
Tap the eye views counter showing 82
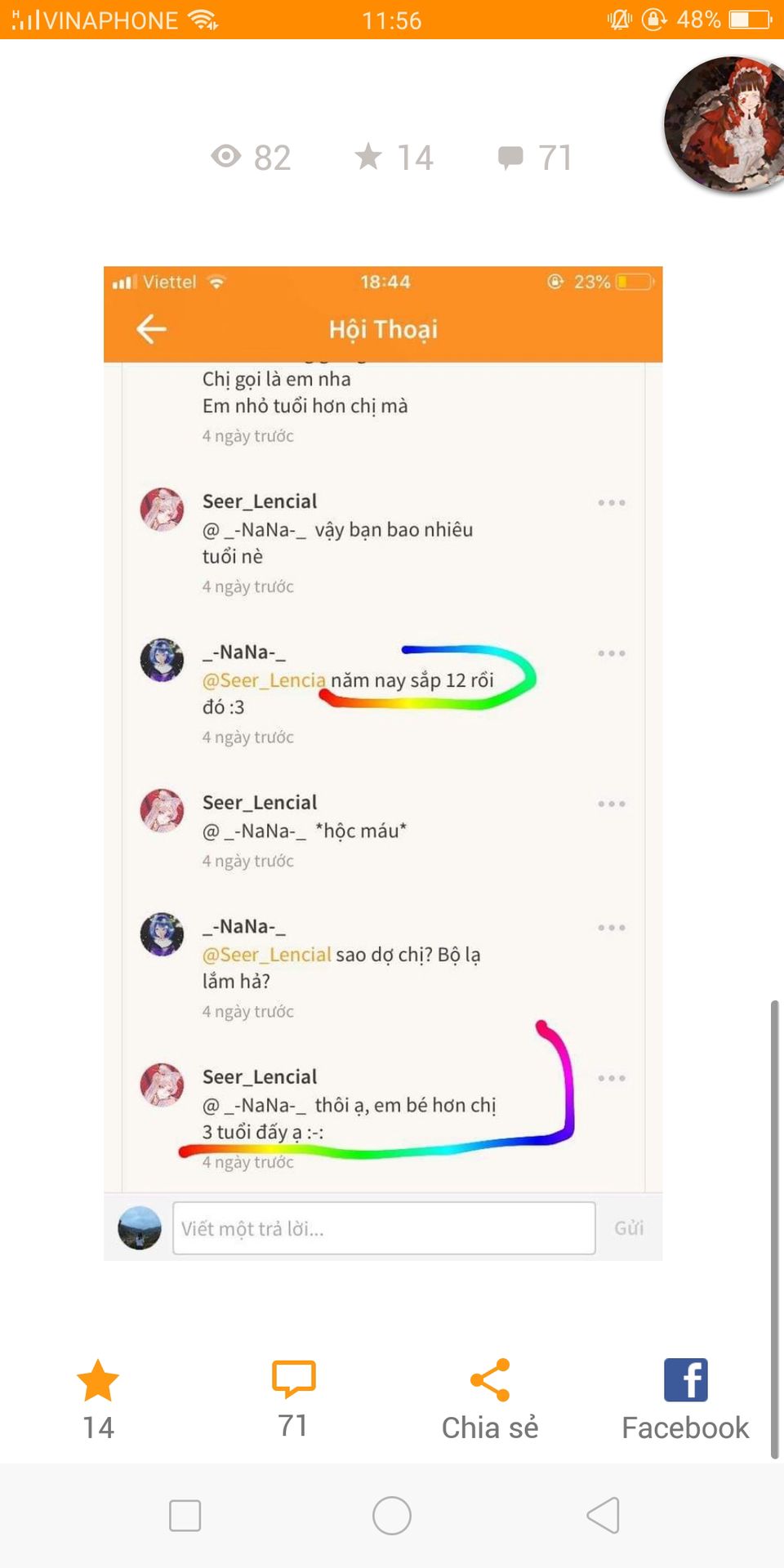[251, 157]
